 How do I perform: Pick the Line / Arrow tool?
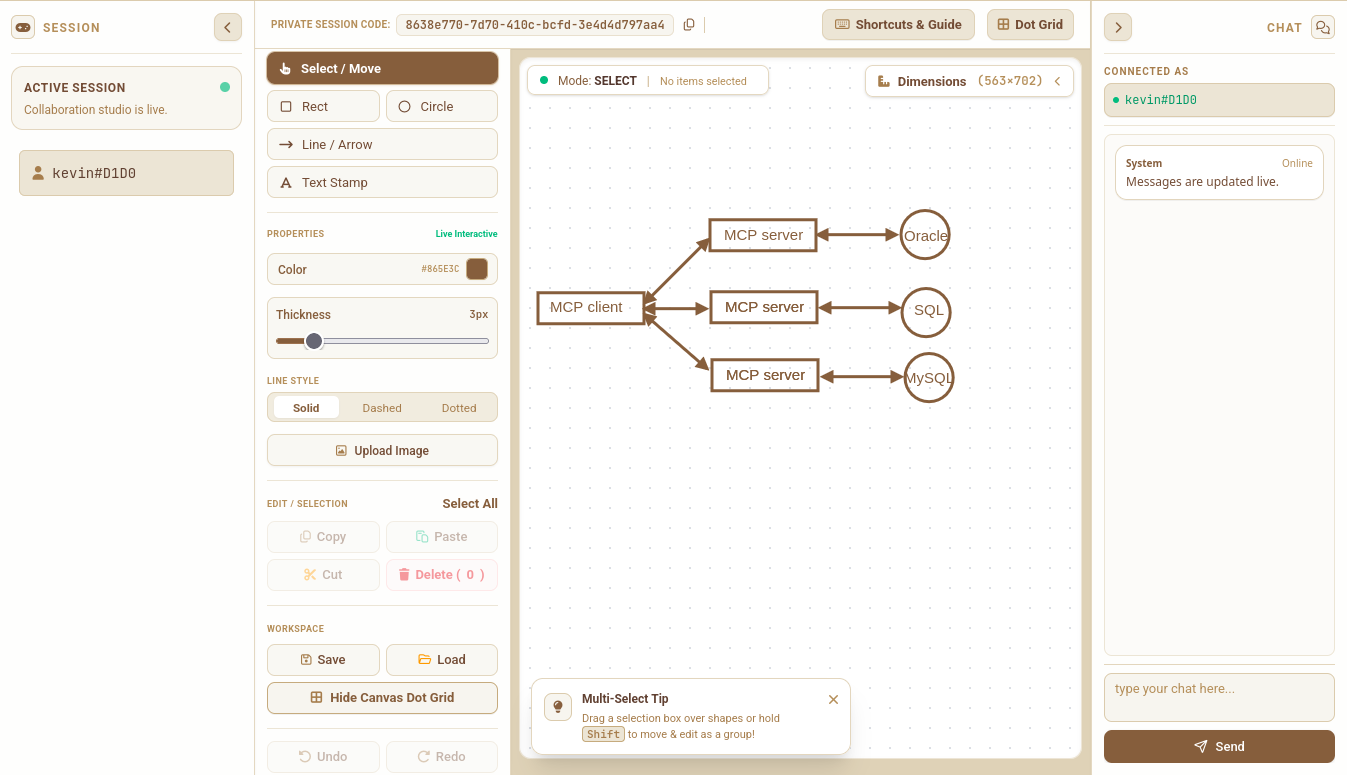point(382,144)
